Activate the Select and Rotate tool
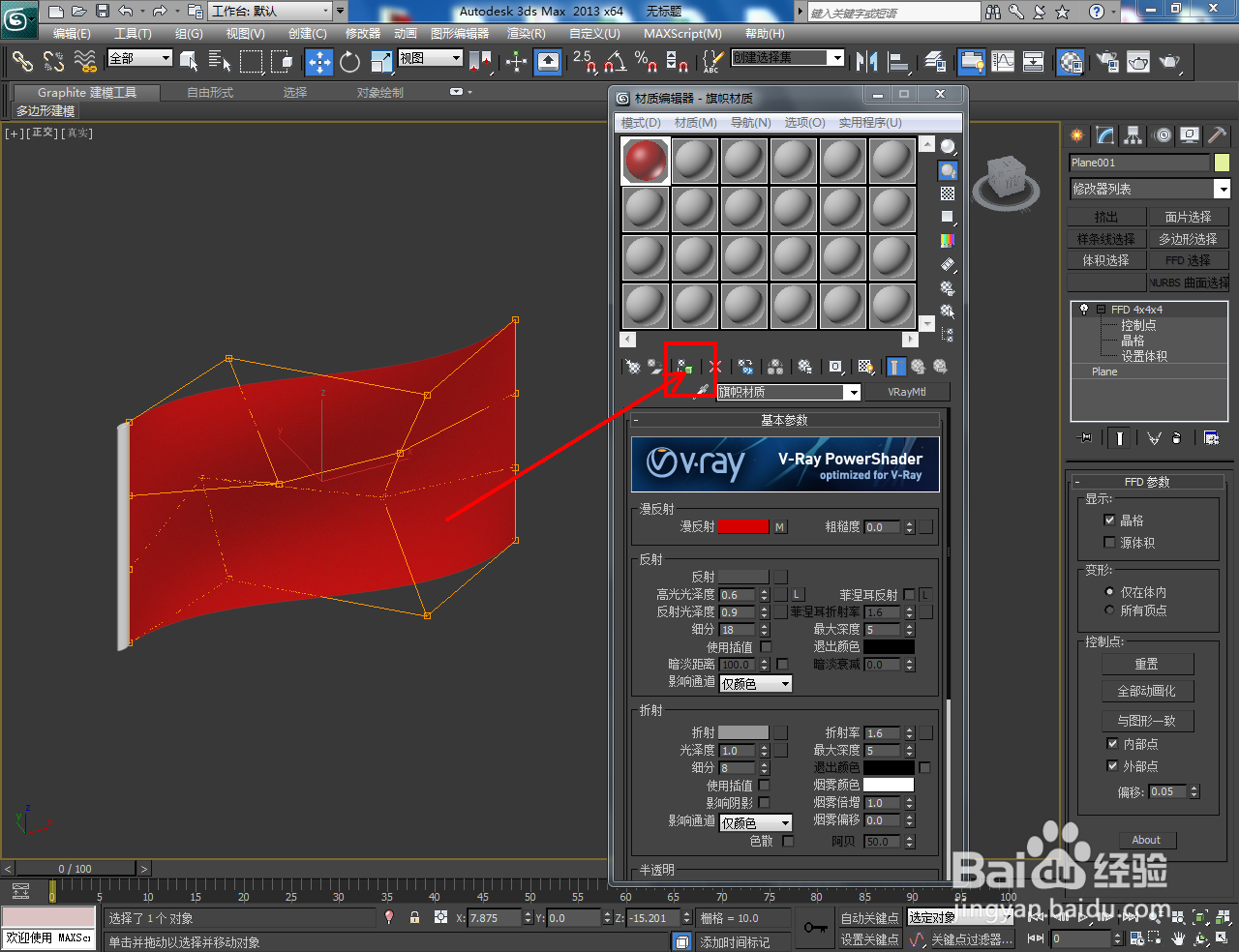The width and height of the screenshot is (1239, 952). click(x=349, y=62)
